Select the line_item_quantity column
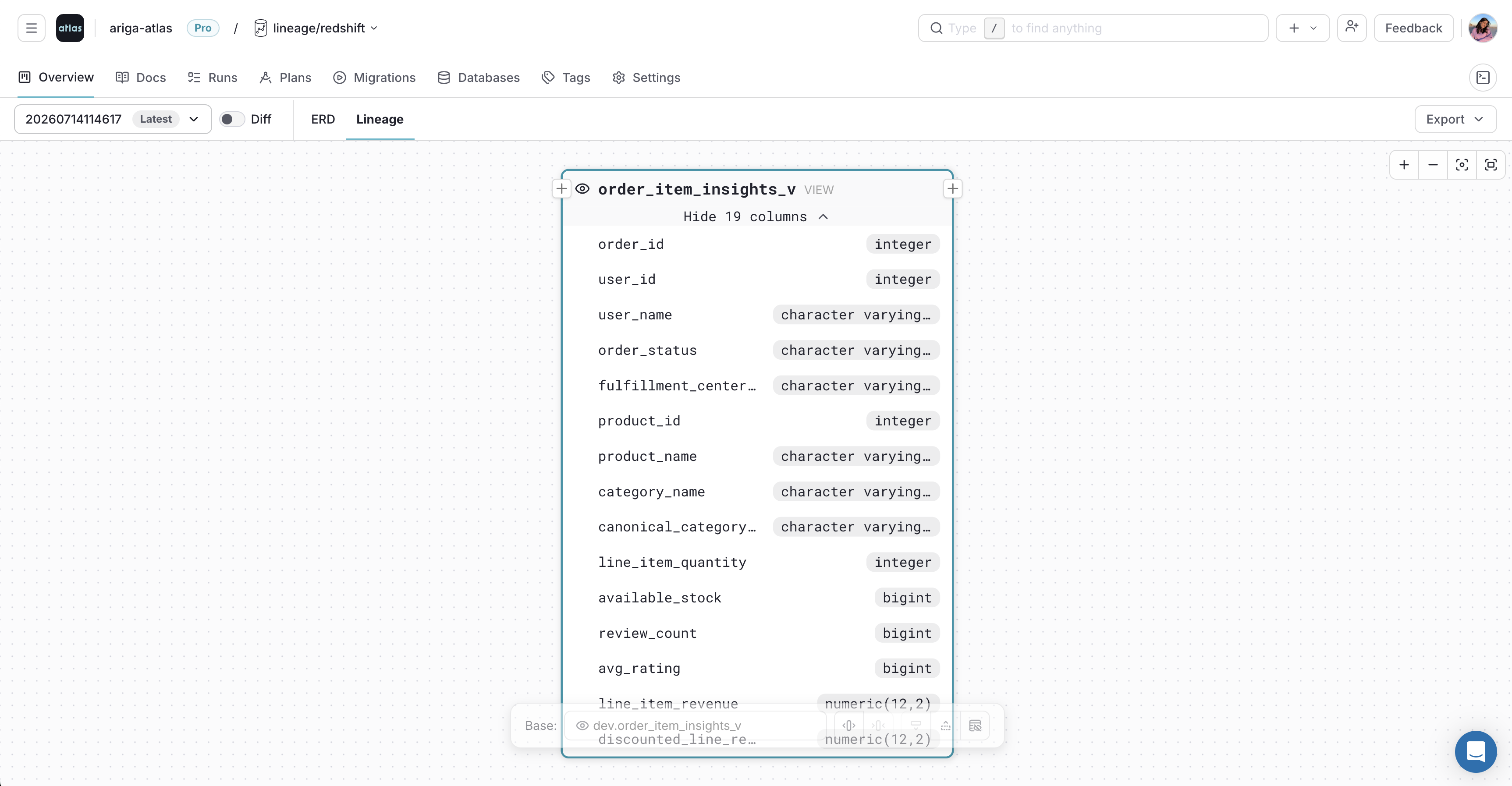The height and width of the screenshot is (786, 1512). coord(757,563)
